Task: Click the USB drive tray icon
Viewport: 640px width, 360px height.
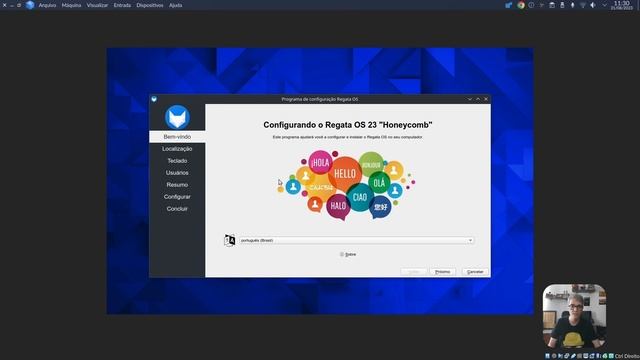Action: click(562, 5)
